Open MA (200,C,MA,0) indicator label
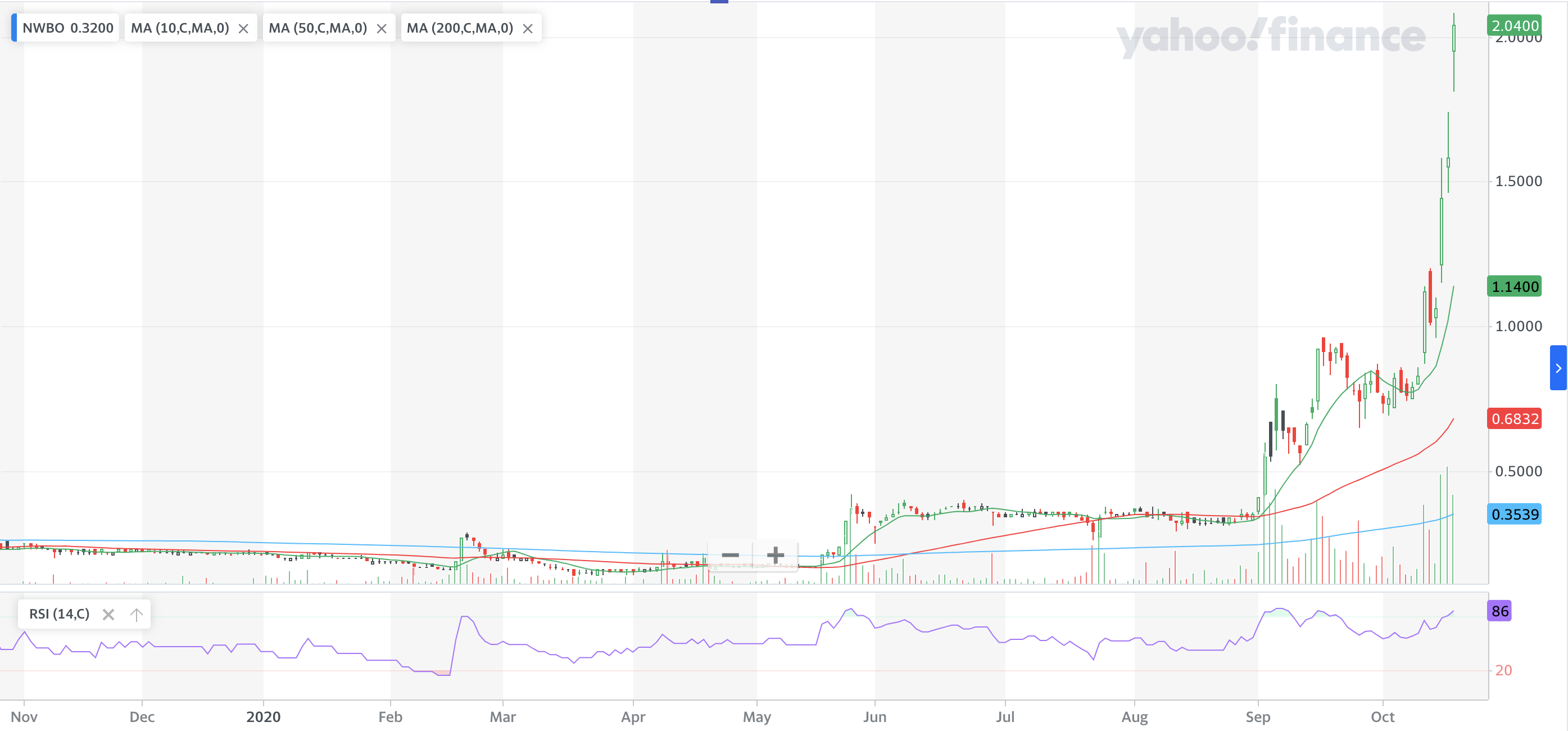This screenshot has width=1568, height=731. tap(460, 28)
